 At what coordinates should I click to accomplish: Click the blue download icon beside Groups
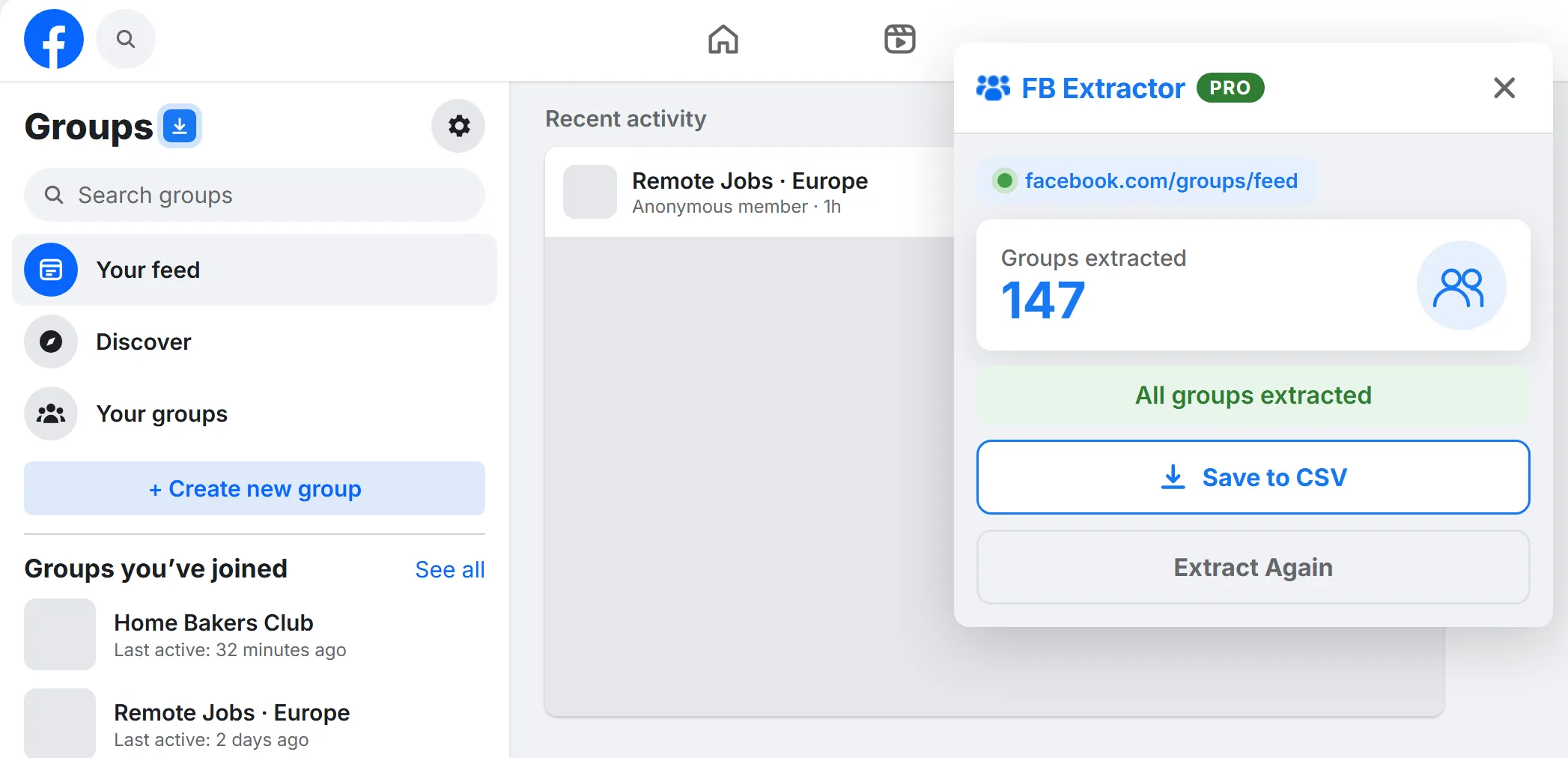coord(180,126)
